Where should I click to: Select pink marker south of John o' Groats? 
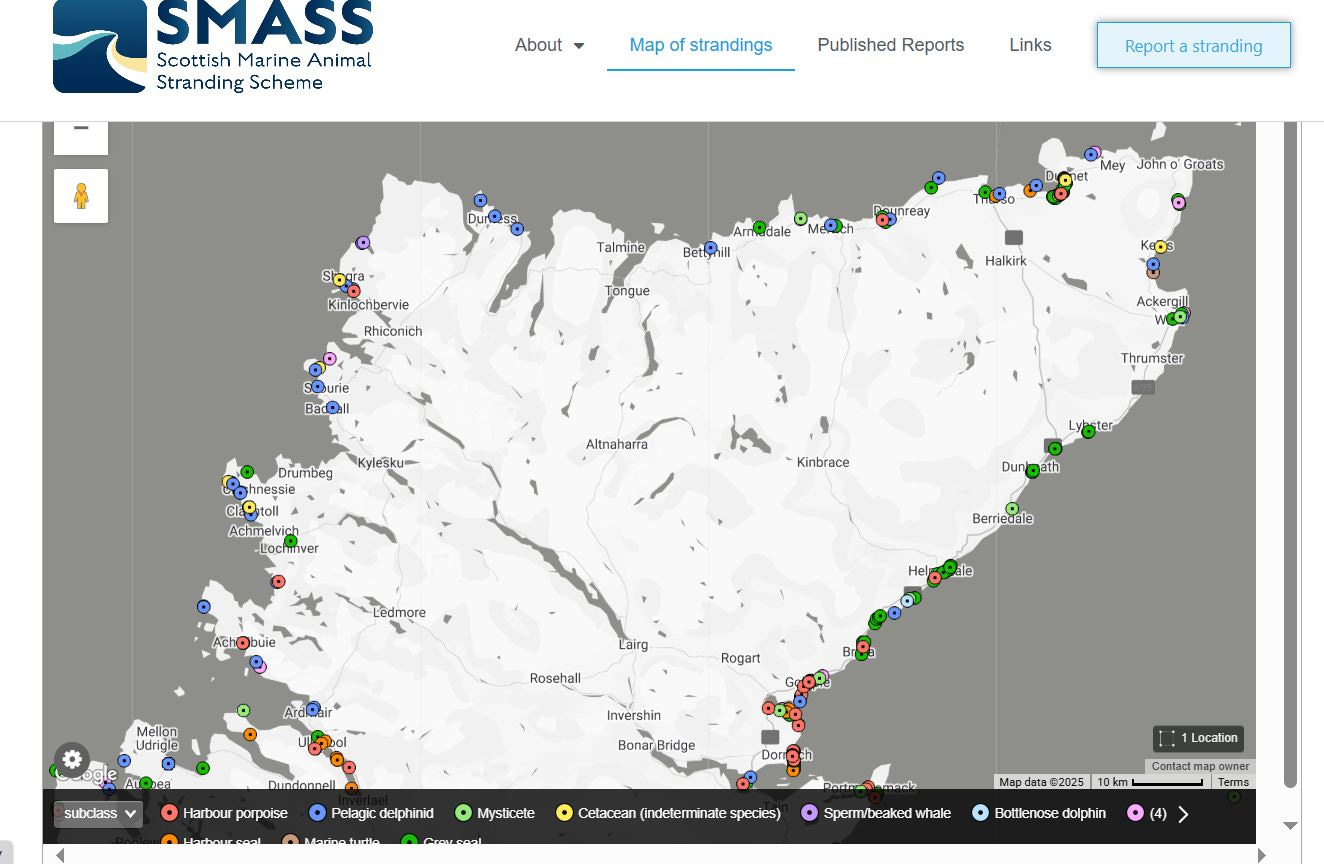[x=1178, y=203]
